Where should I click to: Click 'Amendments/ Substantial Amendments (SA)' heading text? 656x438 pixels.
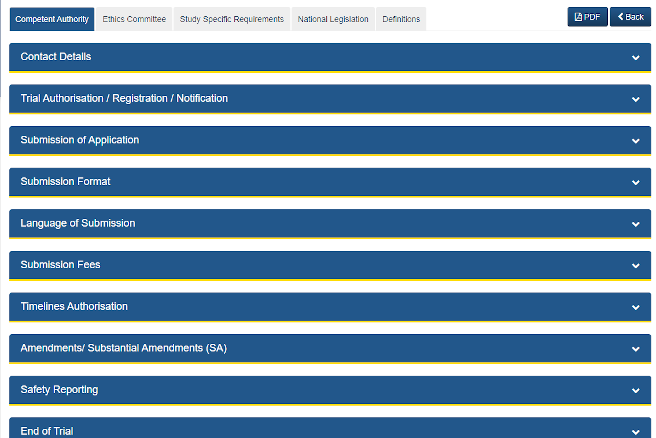(124, 348)
